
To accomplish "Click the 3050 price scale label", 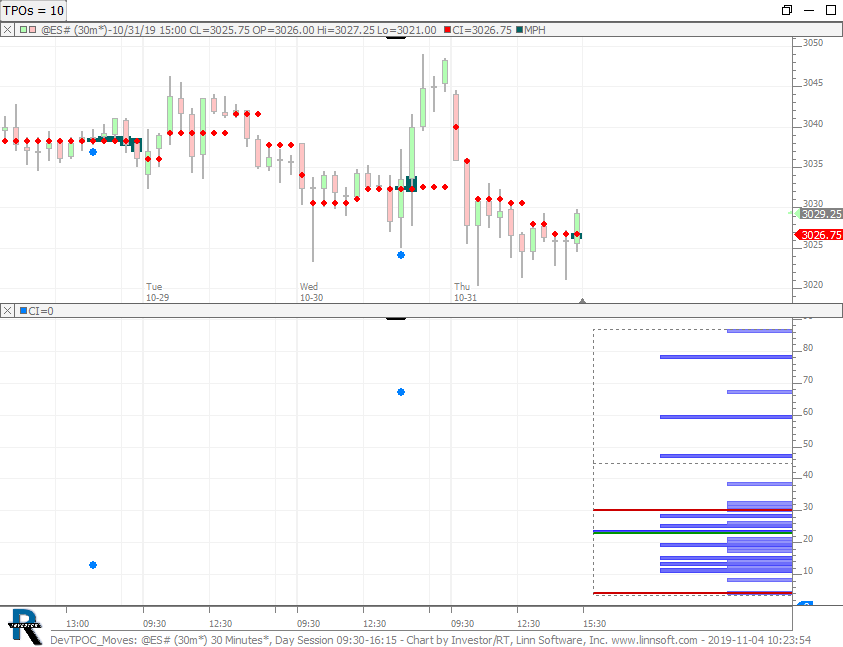I will tap(812, 42).
